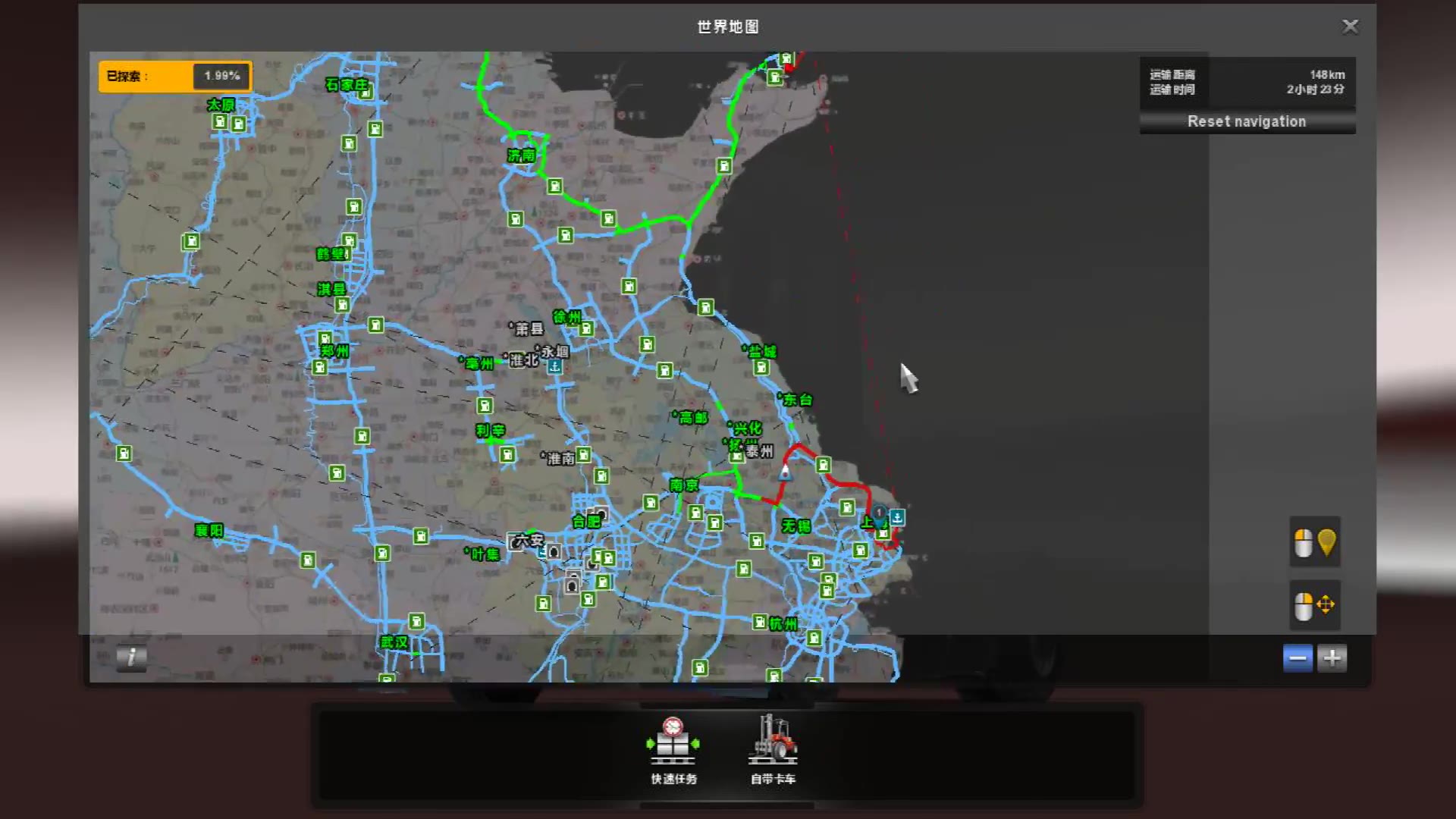Image resolution: width=1456 pixels, height=819 pixels.
Task: Select the mouse pan-move icon
Action: tap(1315, 605)
